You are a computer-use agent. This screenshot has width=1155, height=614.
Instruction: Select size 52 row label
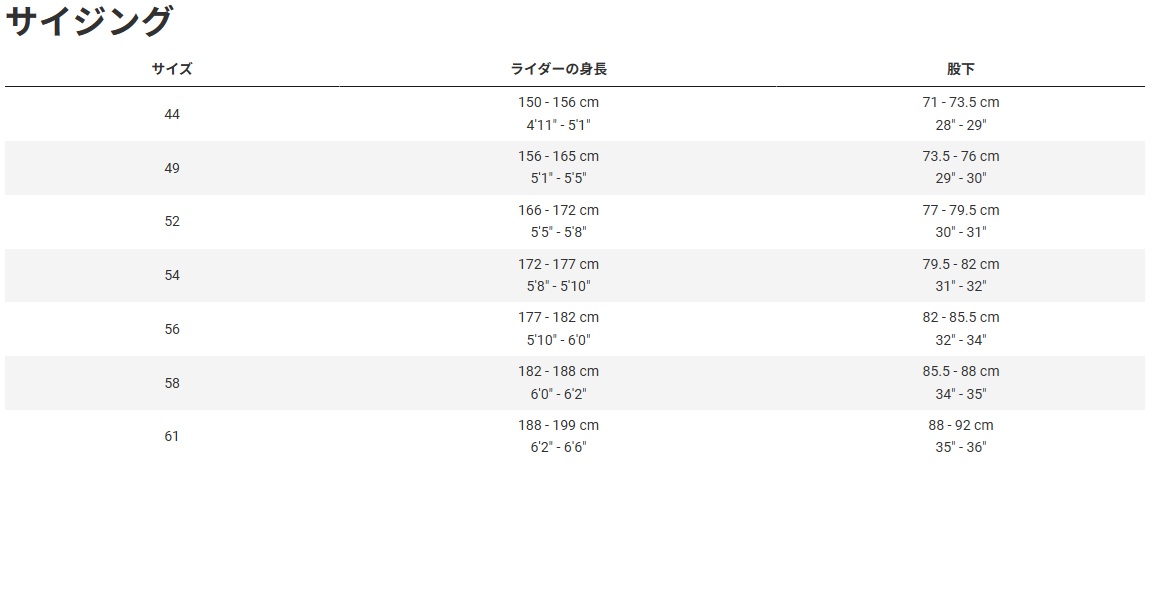pos(172,221)
